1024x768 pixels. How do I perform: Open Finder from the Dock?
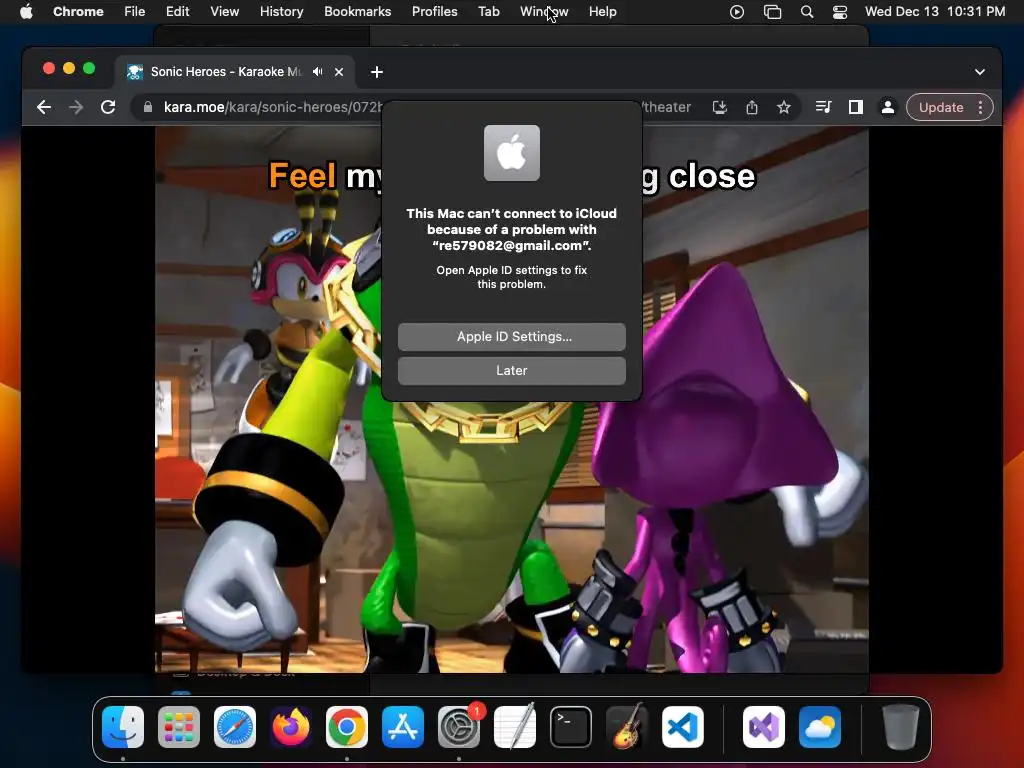tap(123, 727)
